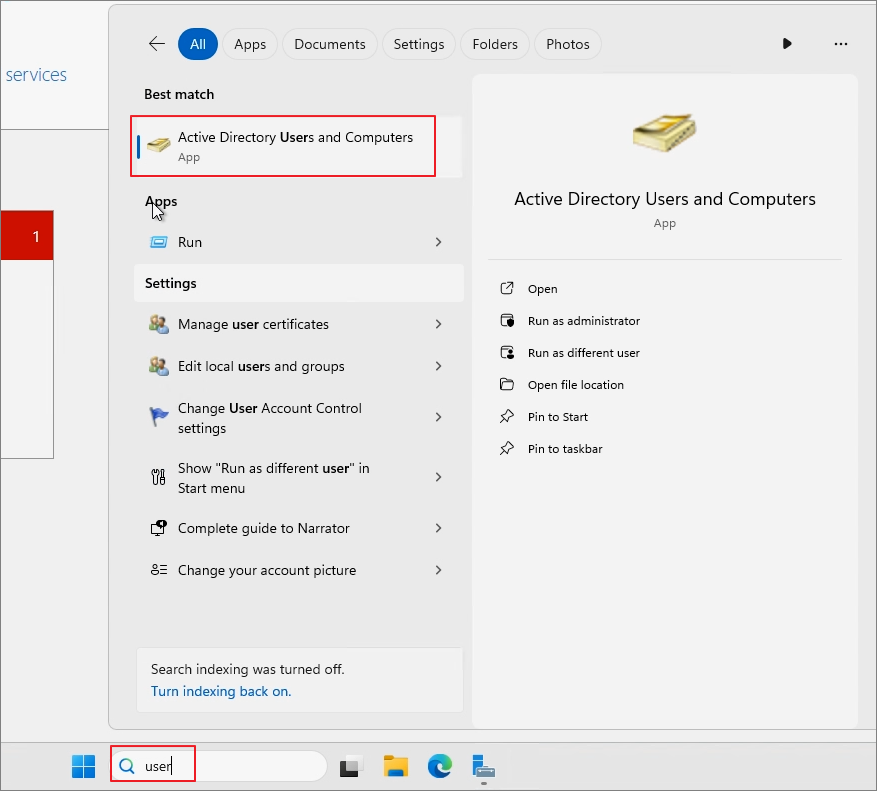Open the three-dot options menu
The width and height of the screenshot is (877, 791).
point(841,44)
